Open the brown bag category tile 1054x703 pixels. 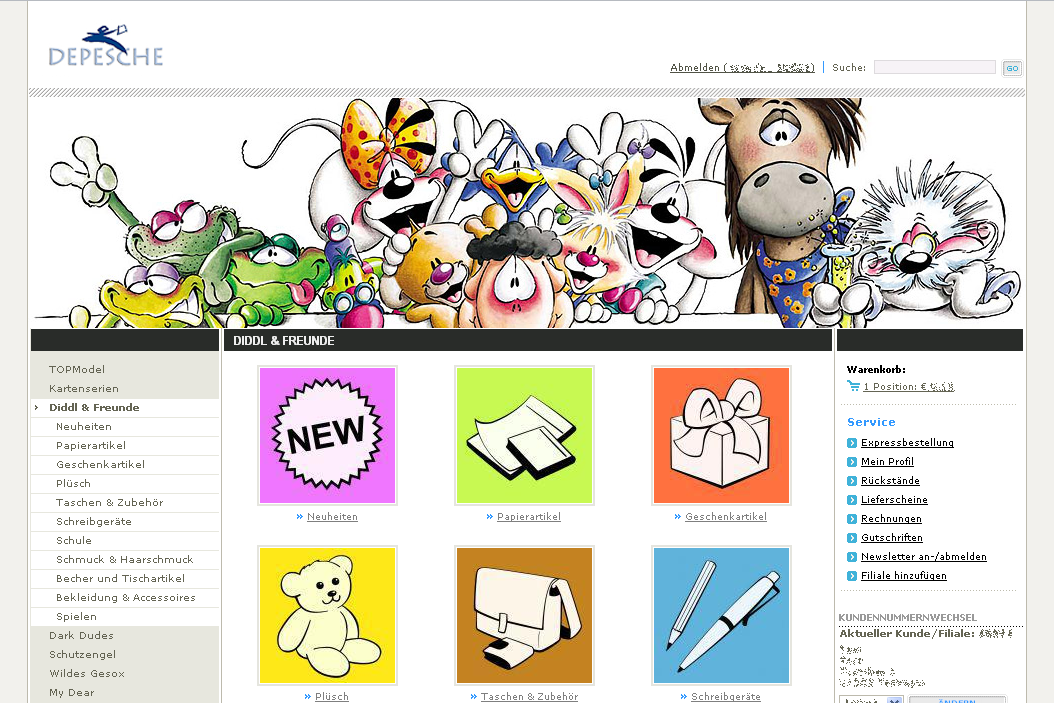pyautogui.click(x=524, y=616)
